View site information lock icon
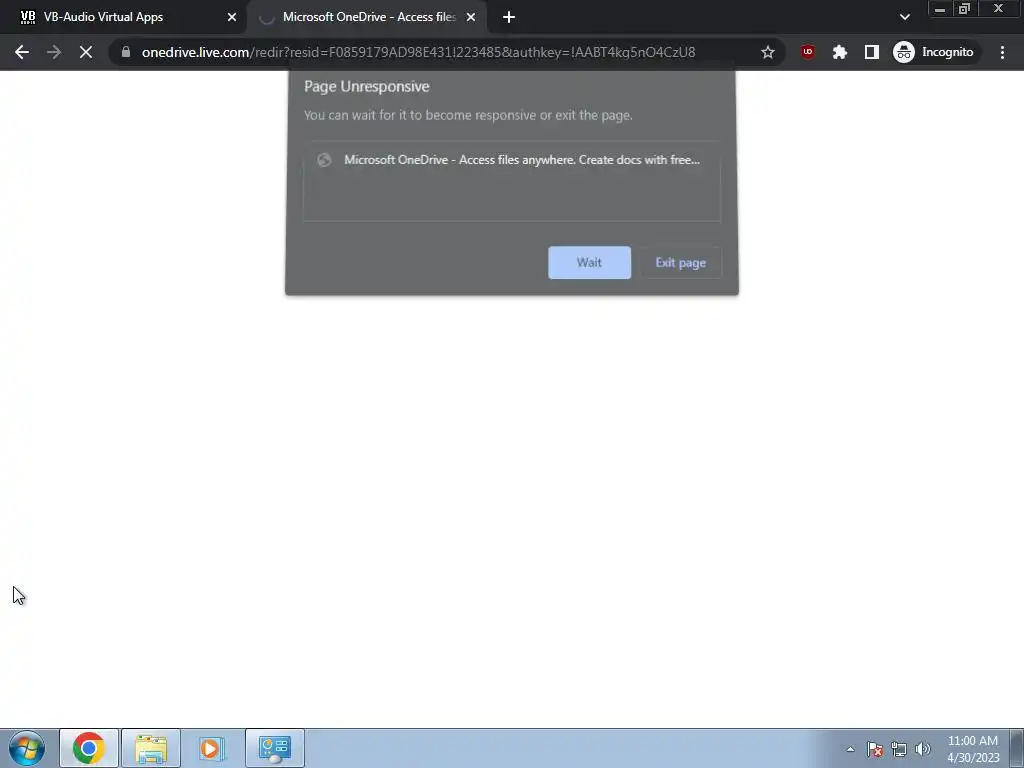This screenshot has height=768, width=1024. (126, 52)
